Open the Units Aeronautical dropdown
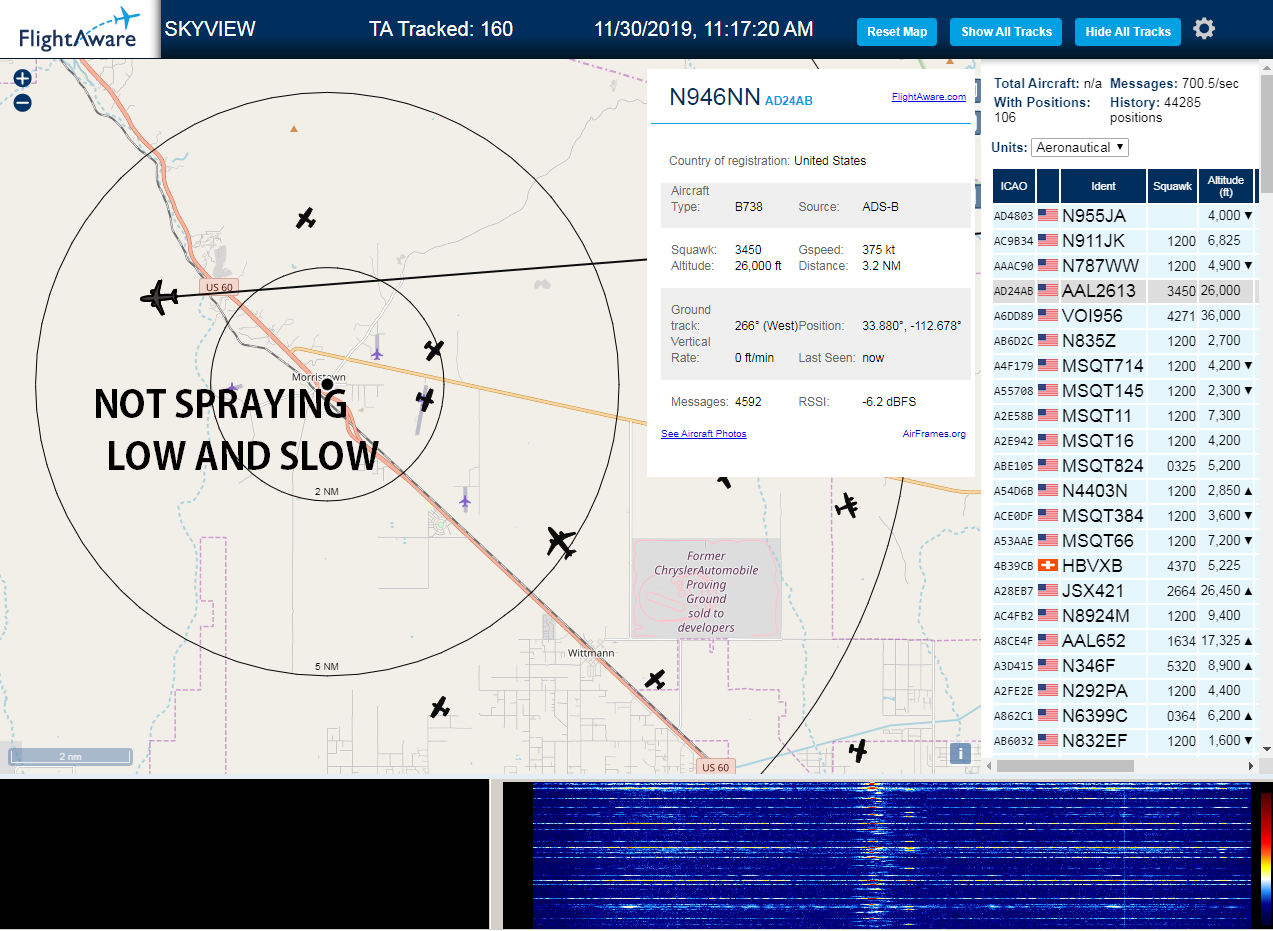The width and height of the screenshot is (1273, 931). (1080, 147)
